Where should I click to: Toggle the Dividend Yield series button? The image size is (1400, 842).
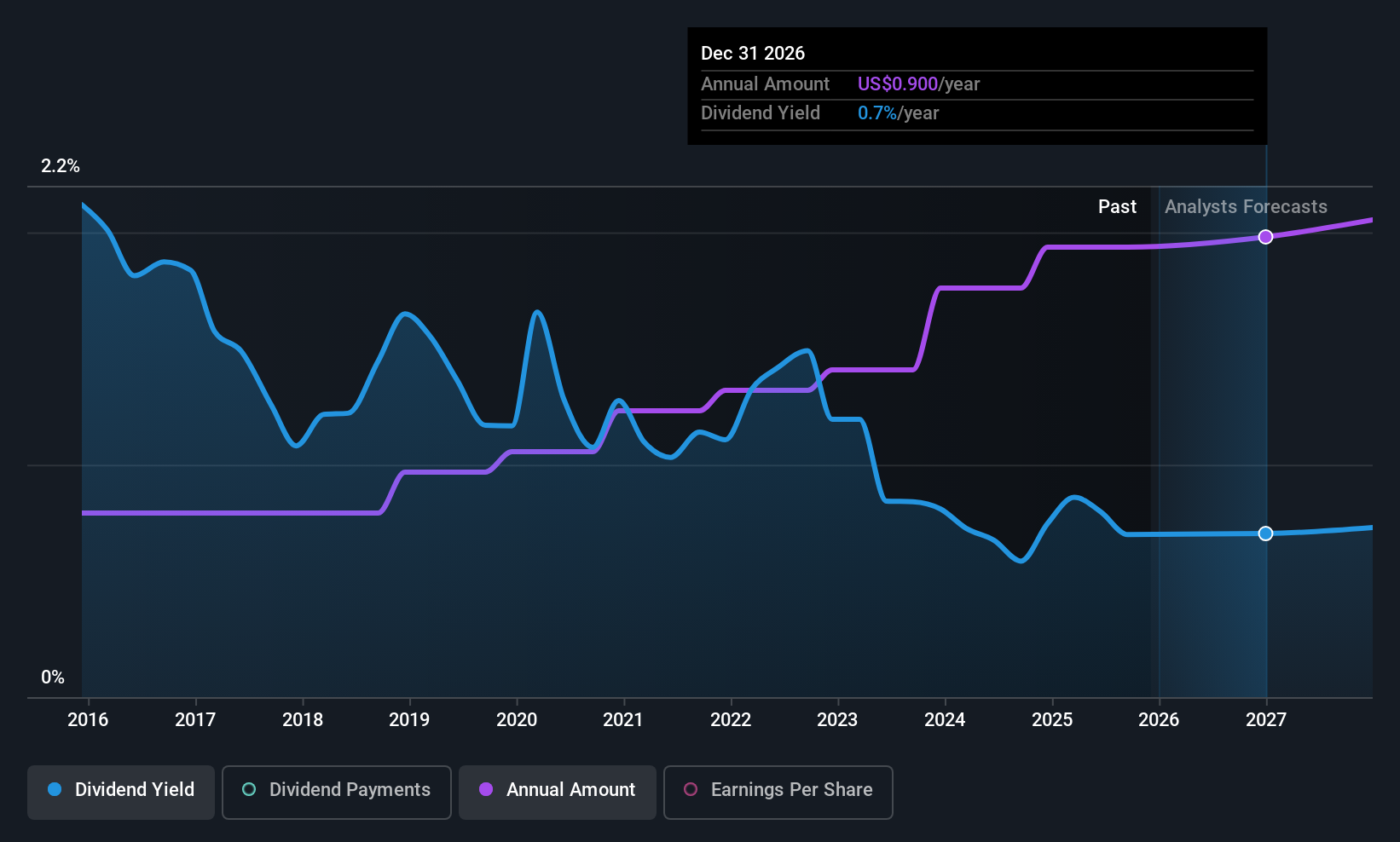[x=121, y=792]
